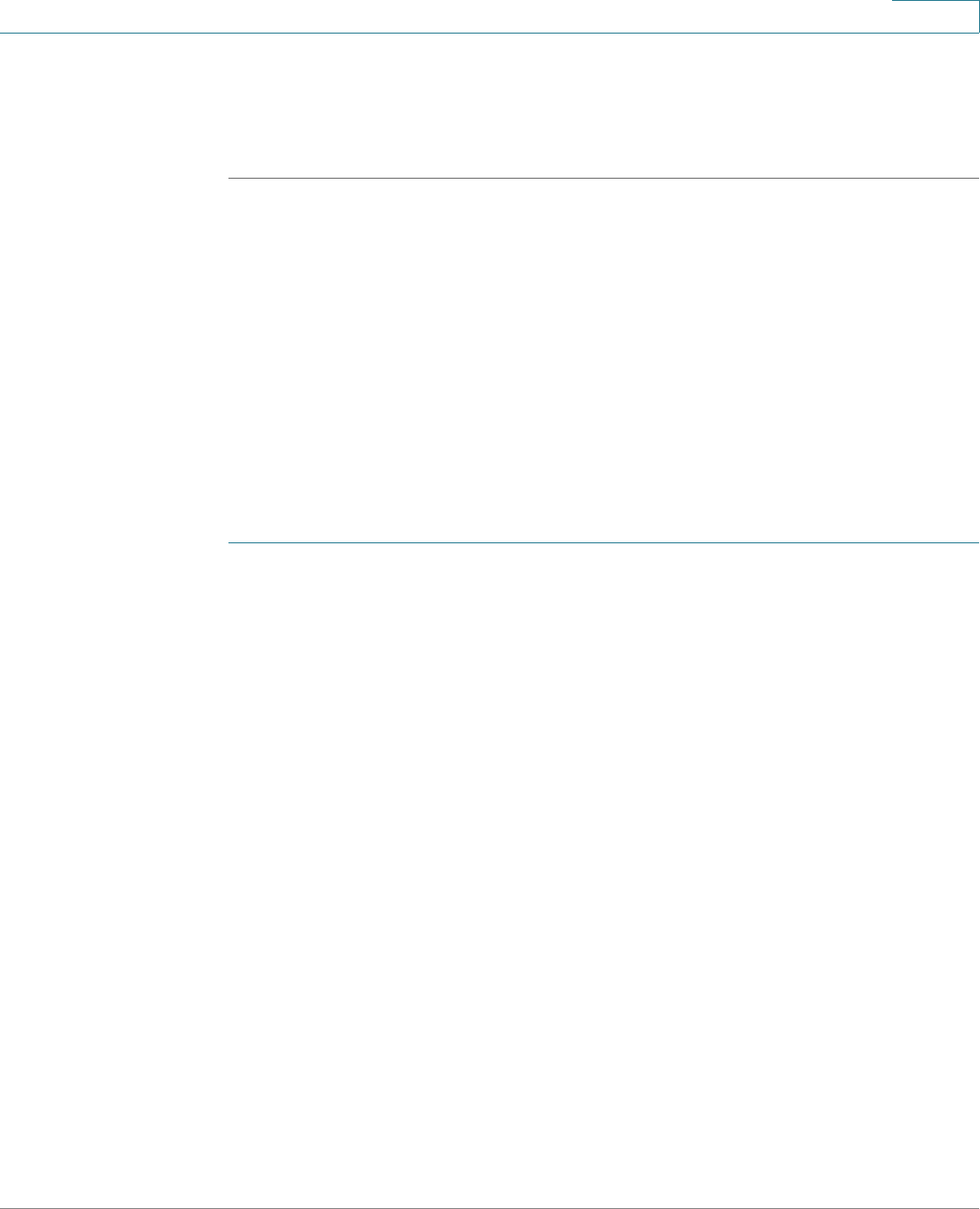Image resolution: width=980 pixels, height=1209 pixels.
Task: Click the right end of the upper rule
Action: click(976, 179)
